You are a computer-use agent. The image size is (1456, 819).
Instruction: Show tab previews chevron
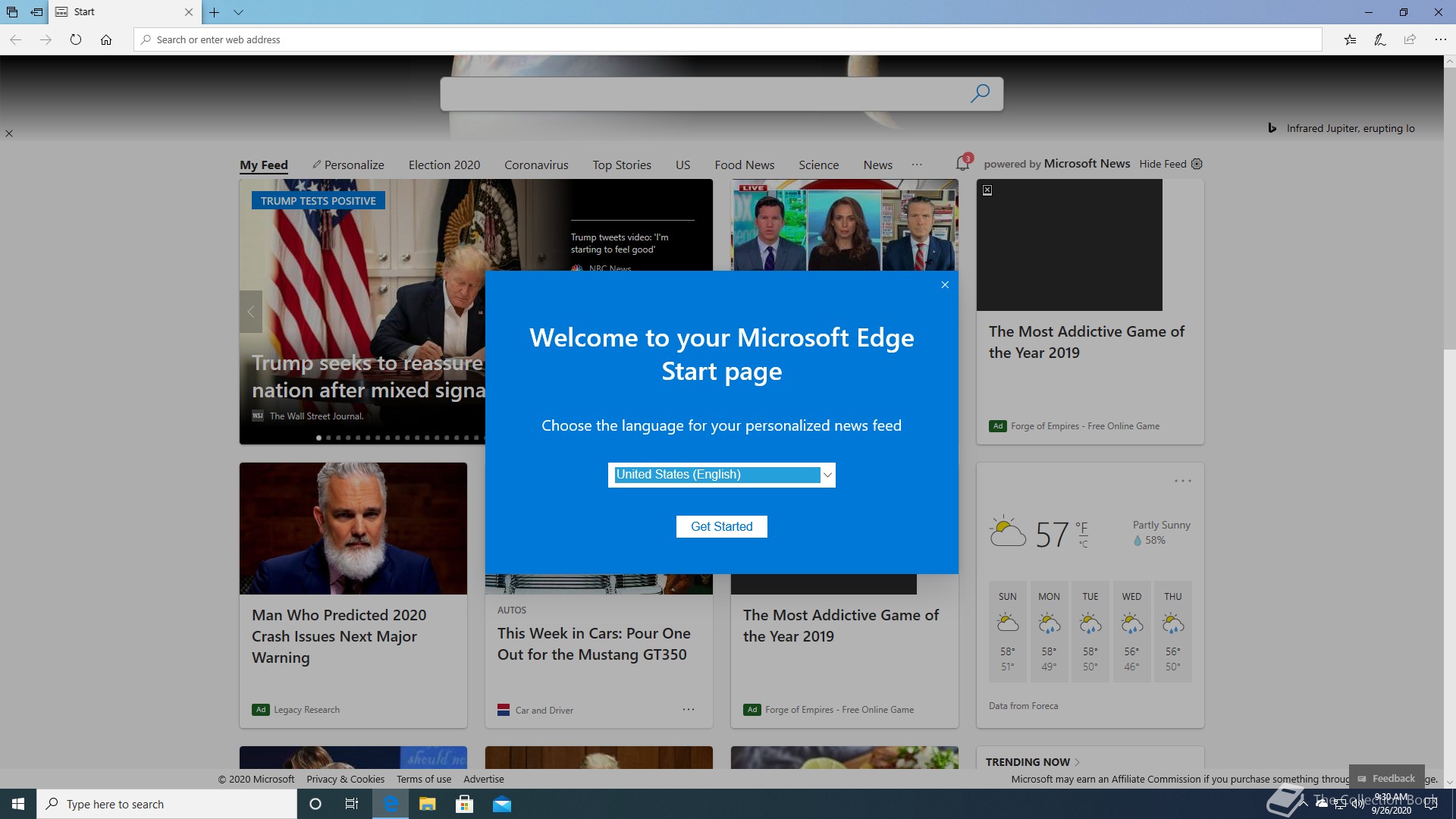[238, 12]
